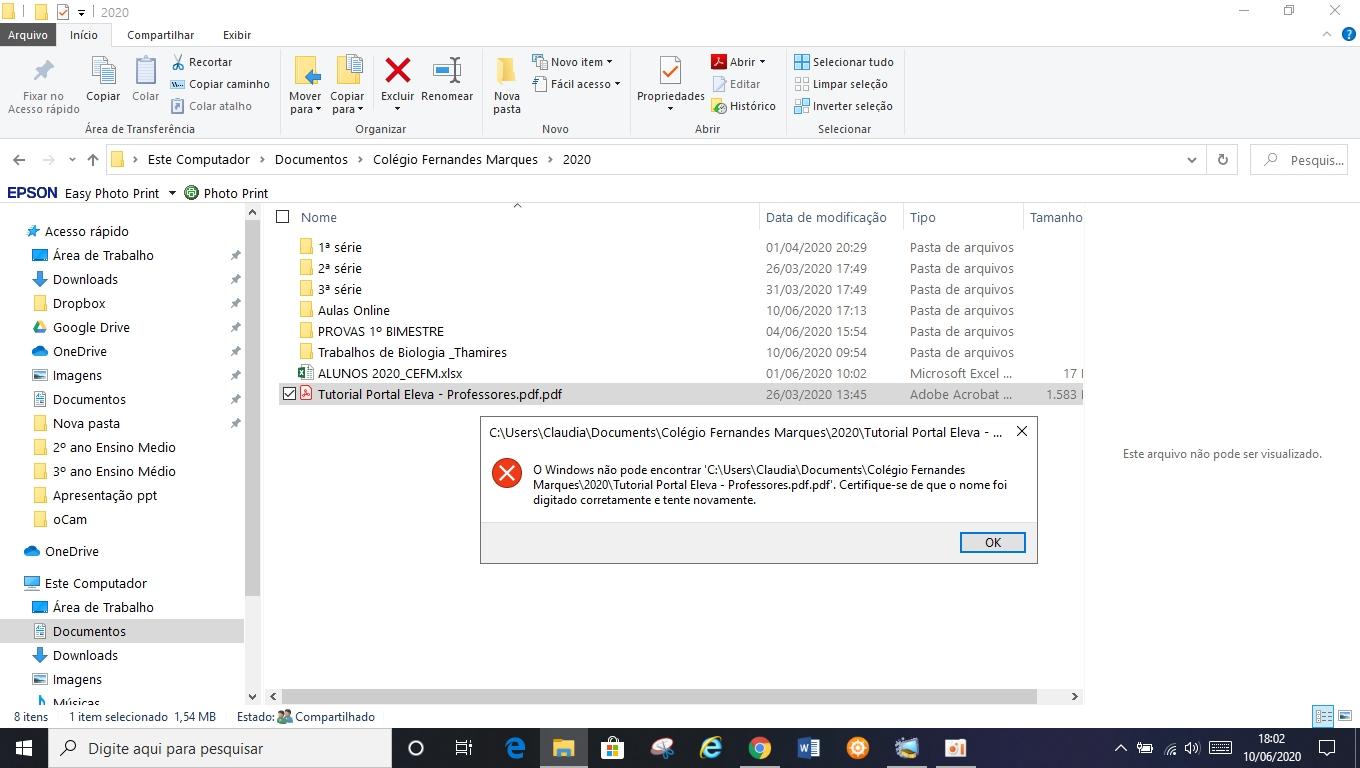Screen dimensions: 1360x768
Task: Refresh the folder view
Action: pos(1222,160)
